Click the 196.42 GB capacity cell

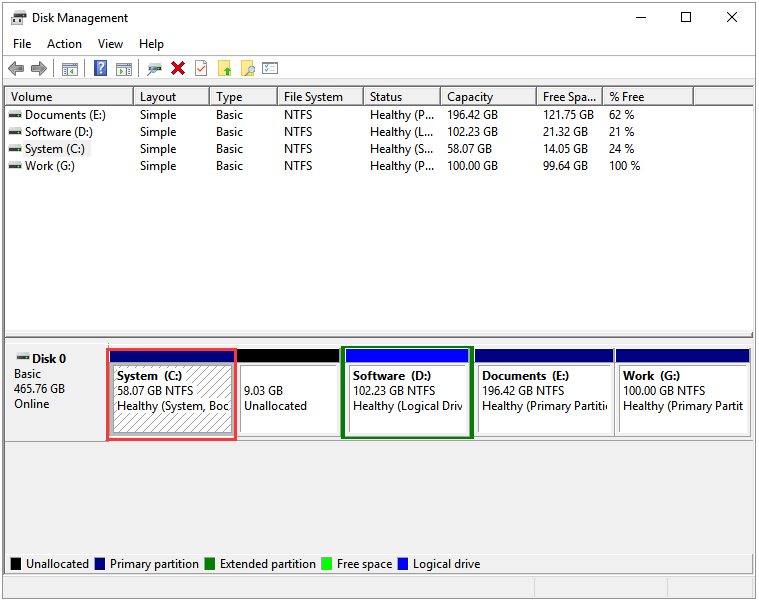click(472, 115)
